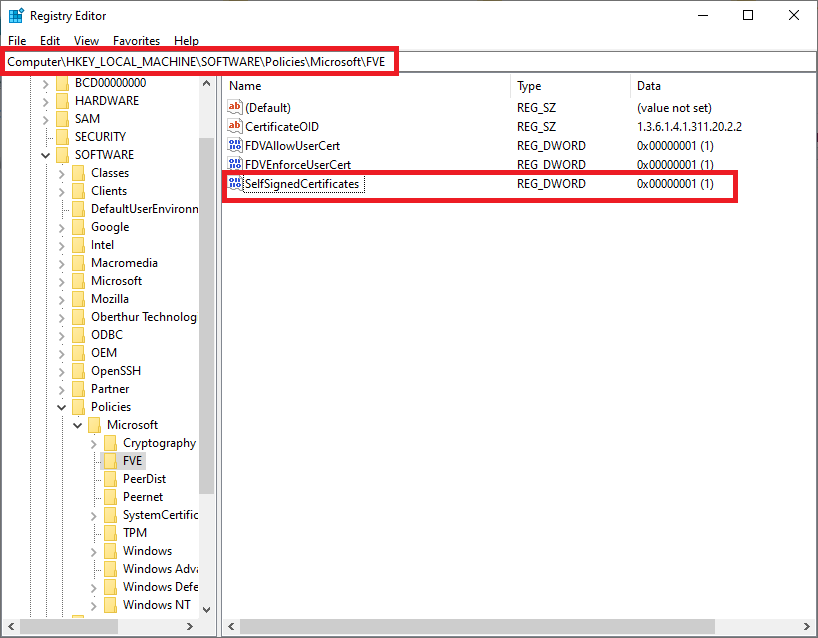The height and width of the screenshot is (638, 818).
Task: Click the ODBC folder icon
Action: pyautogui.click(x=78, y=335)
